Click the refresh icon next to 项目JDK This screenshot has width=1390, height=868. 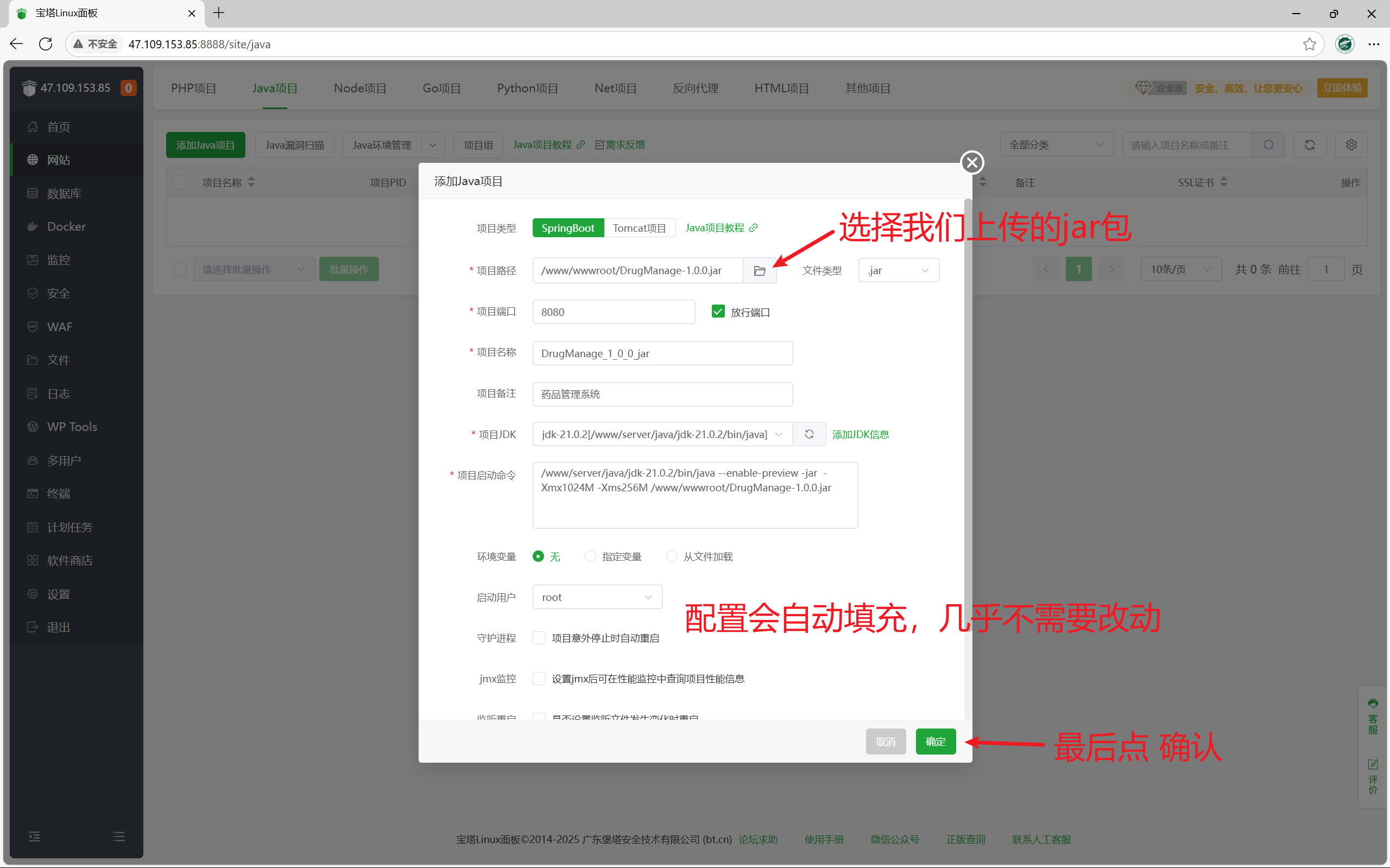point(809,434)
